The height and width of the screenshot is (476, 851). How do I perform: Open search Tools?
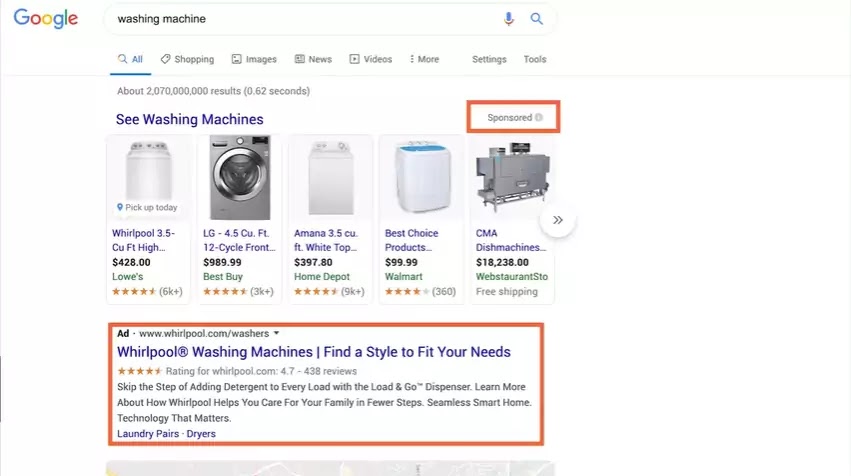tap(535, 59)
